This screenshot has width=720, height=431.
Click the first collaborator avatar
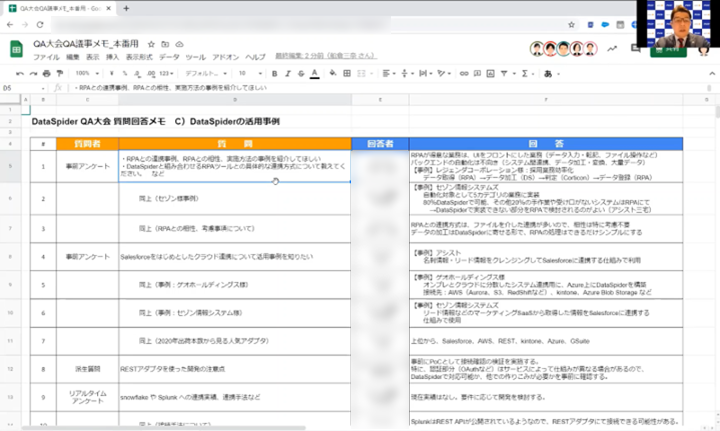click(537, 49)
